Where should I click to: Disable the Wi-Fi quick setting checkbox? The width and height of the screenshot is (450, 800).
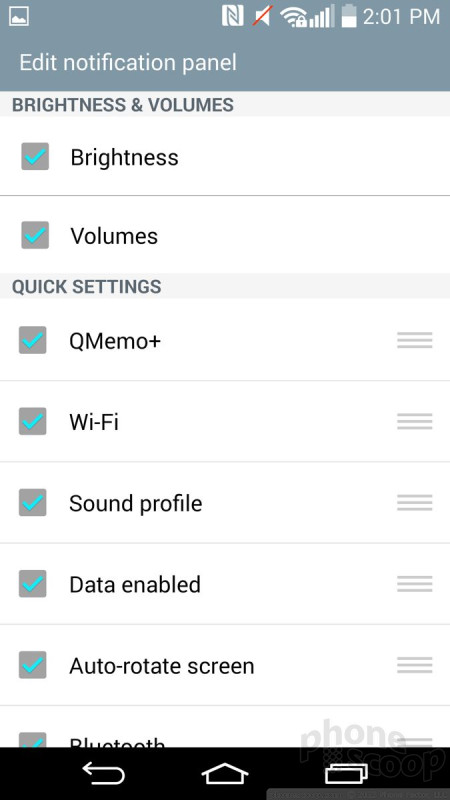(x=33, y=421)
